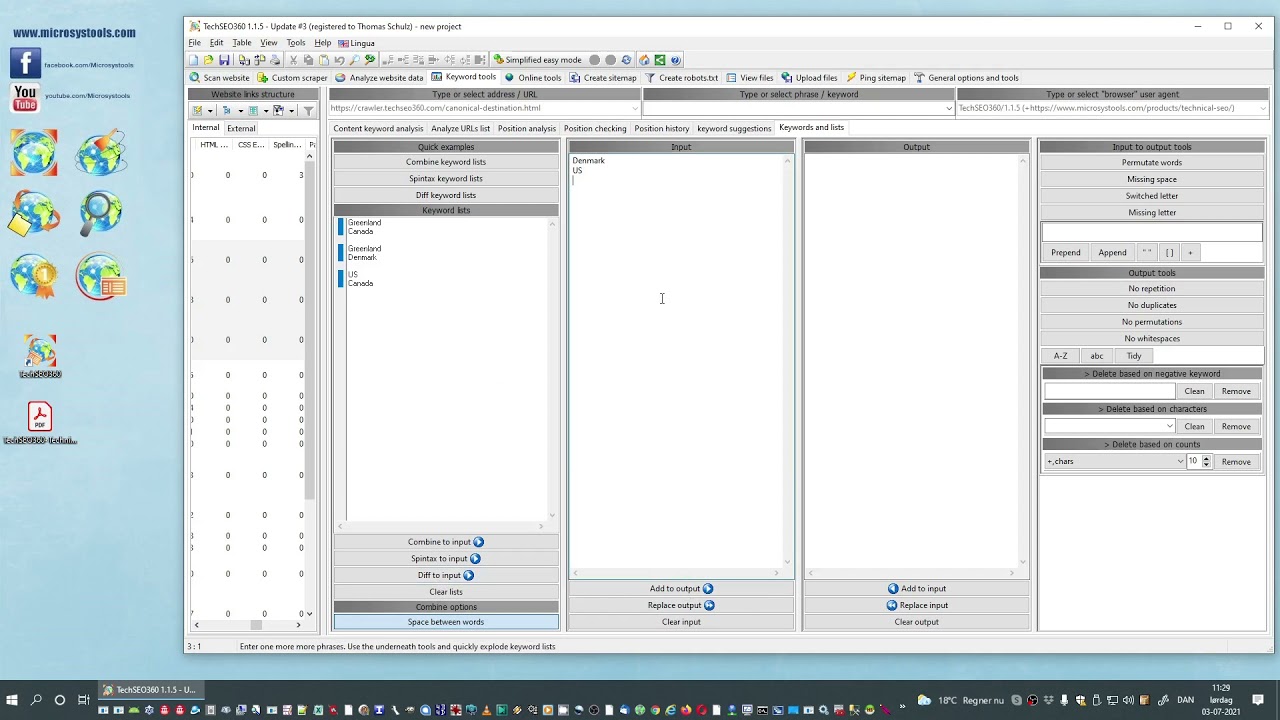Open the Lingua language menu
Screen dimensions: 1280x720
coord(357,43)
